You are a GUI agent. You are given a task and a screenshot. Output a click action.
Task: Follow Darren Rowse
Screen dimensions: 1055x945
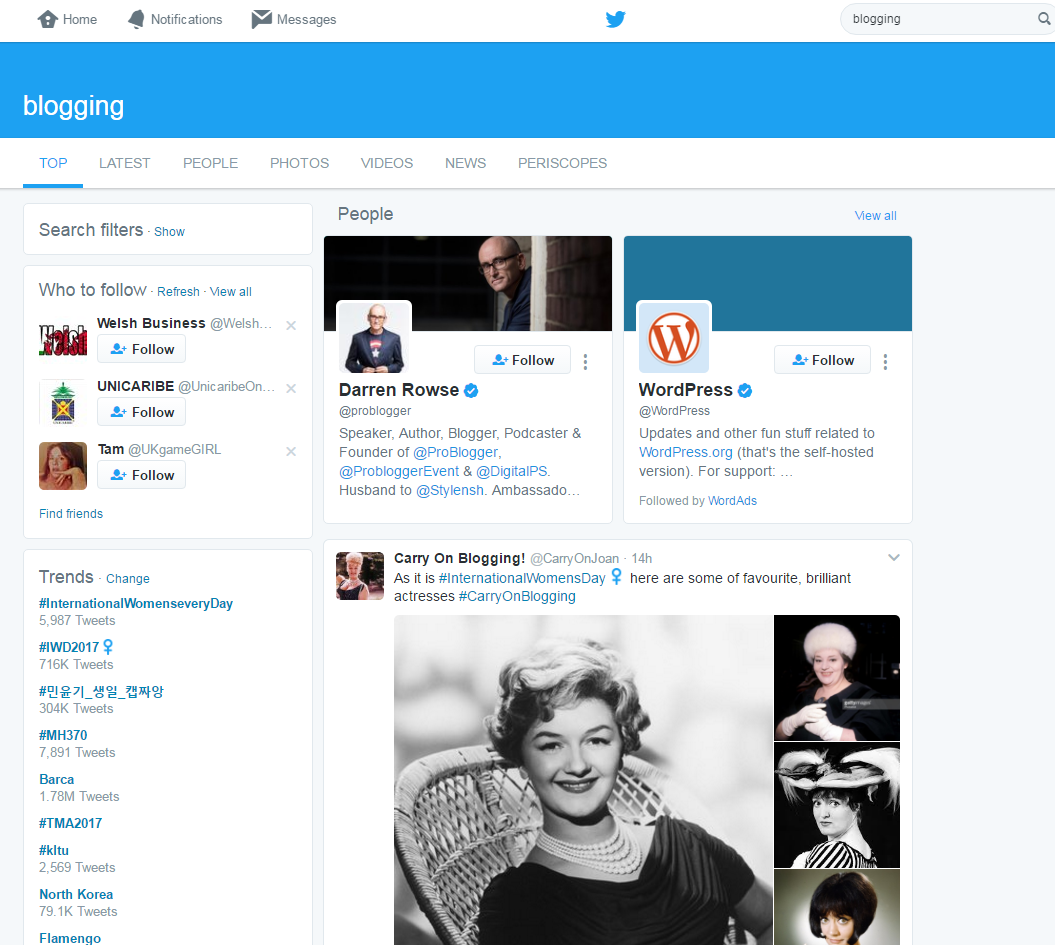click(x=522, y=360)
